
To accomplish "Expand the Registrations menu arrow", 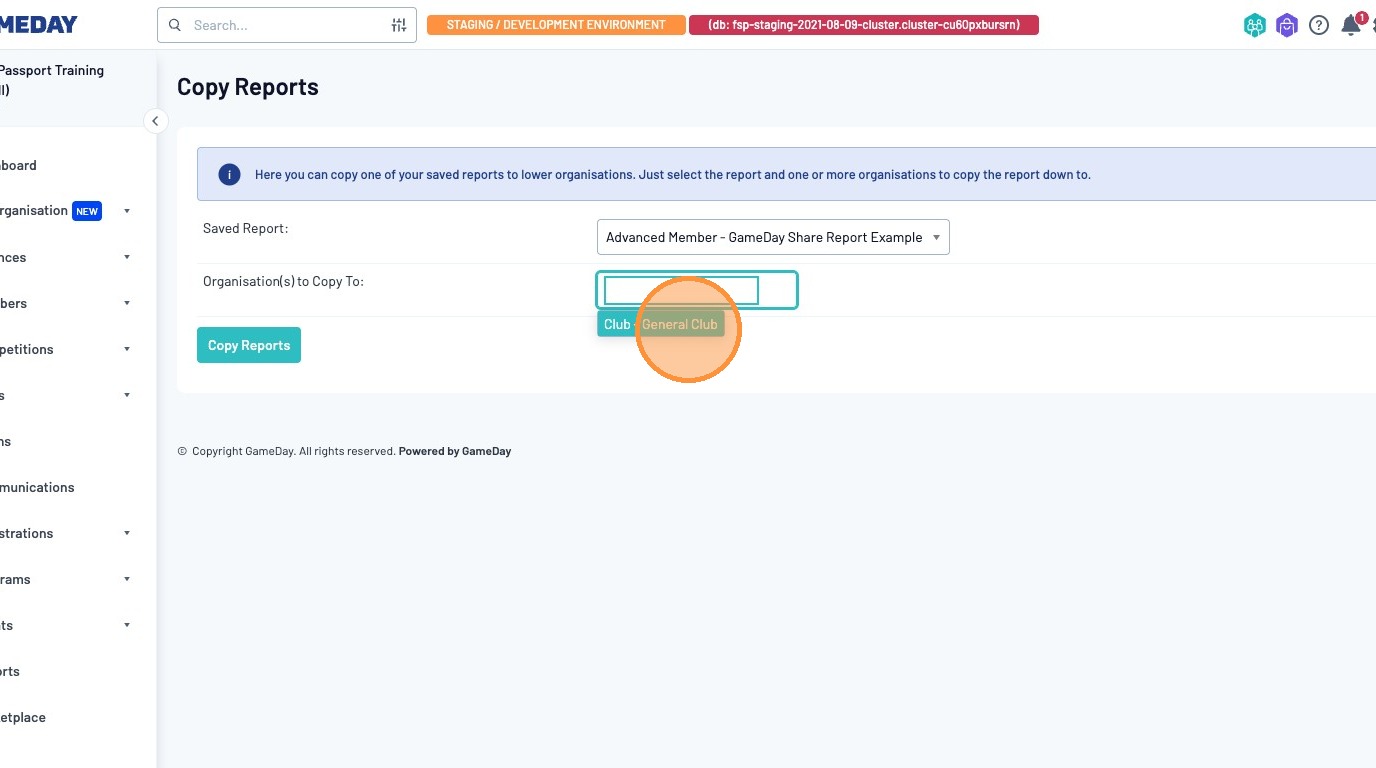I will (127, 533).
